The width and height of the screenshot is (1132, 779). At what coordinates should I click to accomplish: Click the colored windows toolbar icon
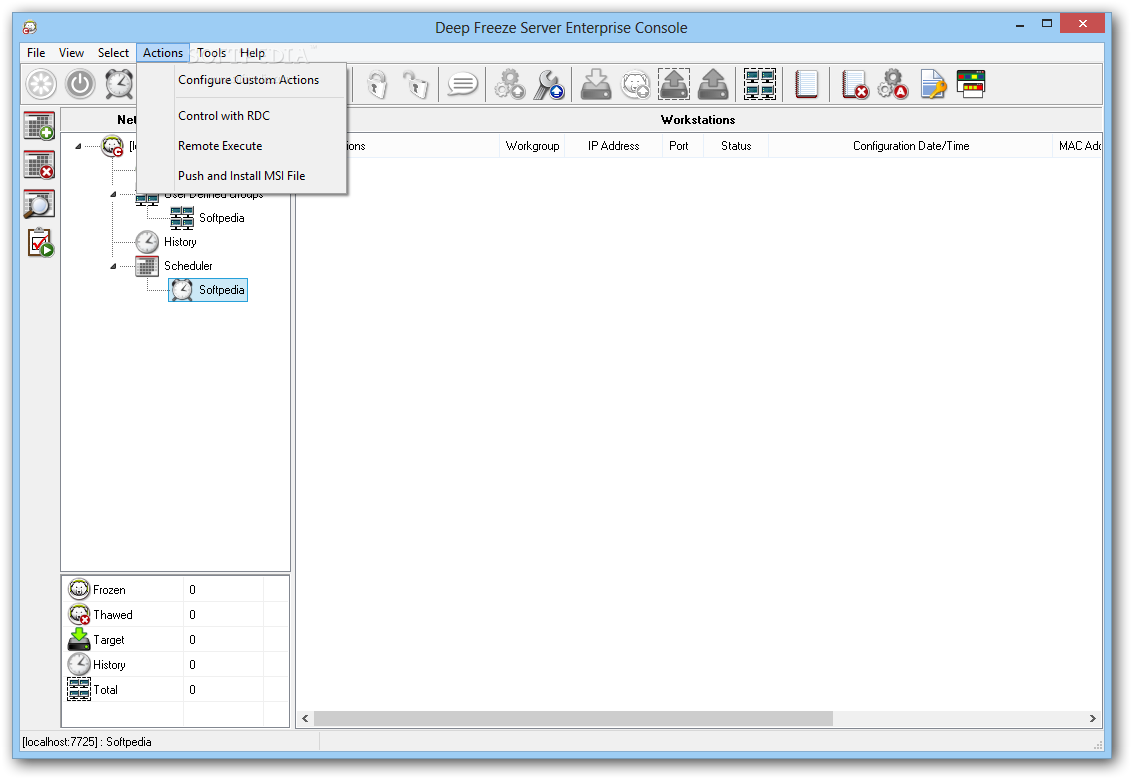click(x=971, y=84)
